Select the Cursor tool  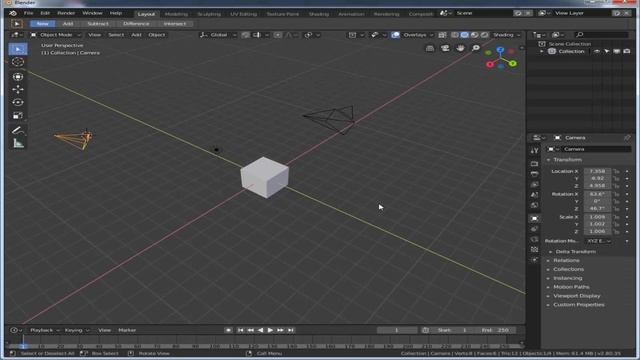click(x=18, y=62)
